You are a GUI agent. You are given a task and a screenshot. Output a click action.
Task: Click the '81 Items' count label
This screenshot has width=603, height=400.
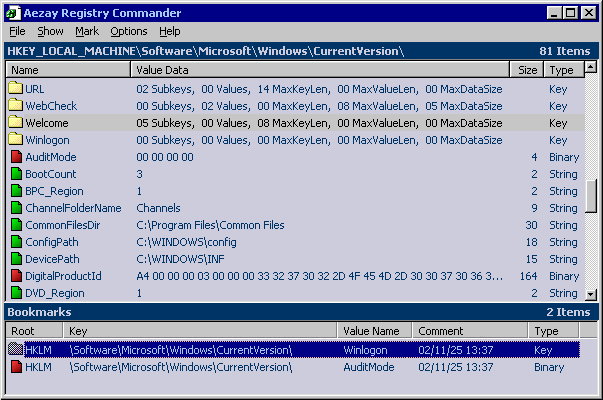click(x=565, y=51)
